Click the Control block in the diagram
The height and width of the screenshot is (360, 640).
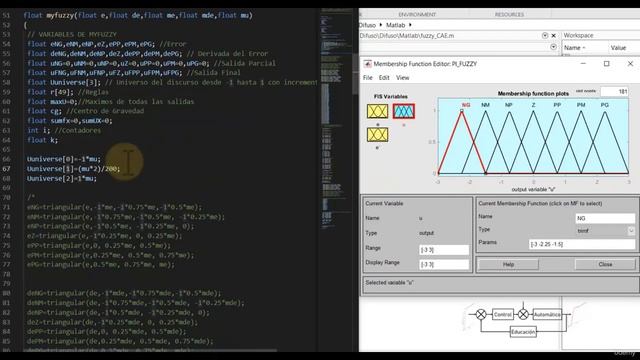(502, 314)
